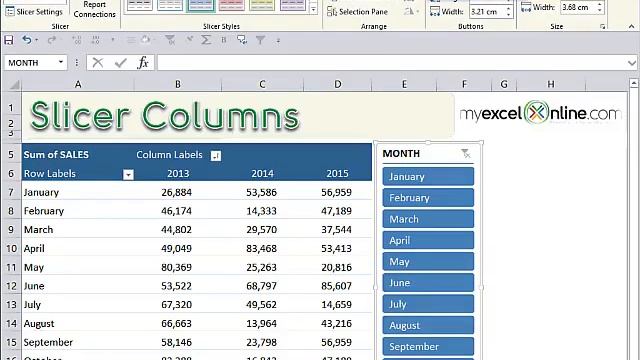Click the Decrease Decimal icon

click(x=96, y=40)
